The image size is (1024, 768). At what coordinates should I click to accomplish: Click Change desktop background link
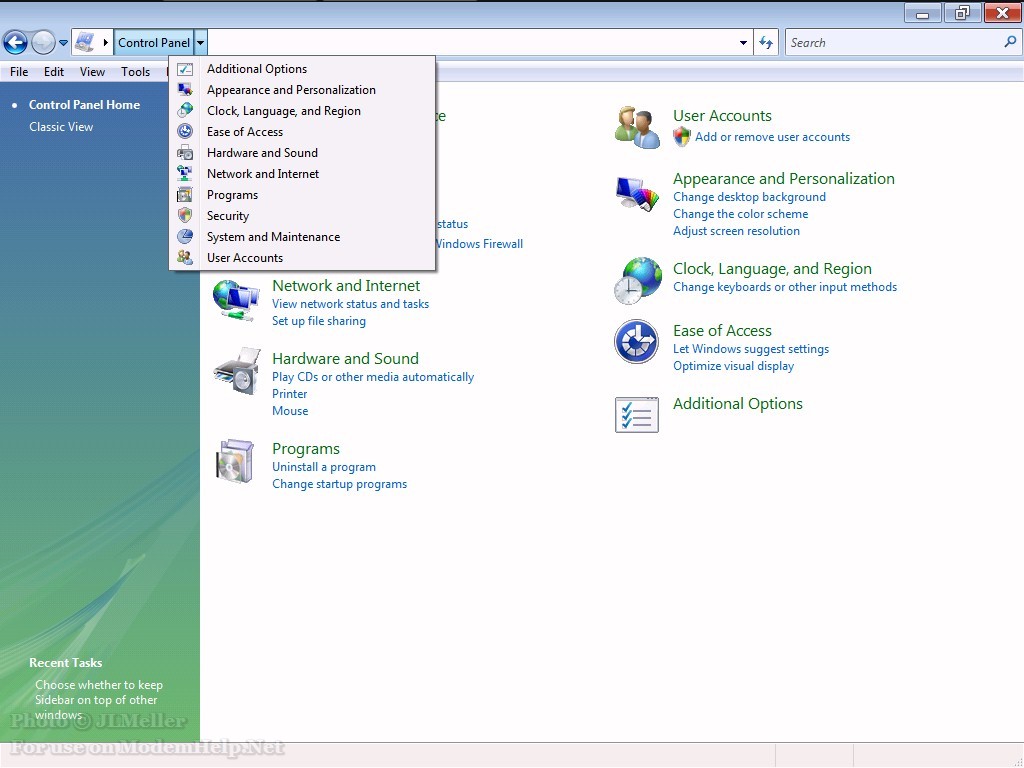point(749,197)
